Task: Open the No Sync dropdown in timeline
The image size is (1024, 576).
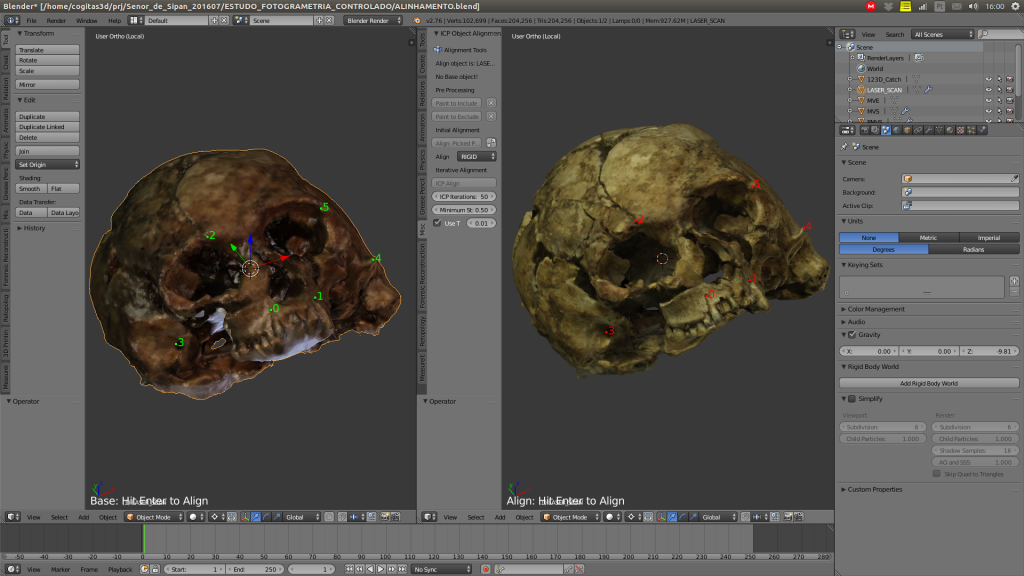Action: point(441,569)
